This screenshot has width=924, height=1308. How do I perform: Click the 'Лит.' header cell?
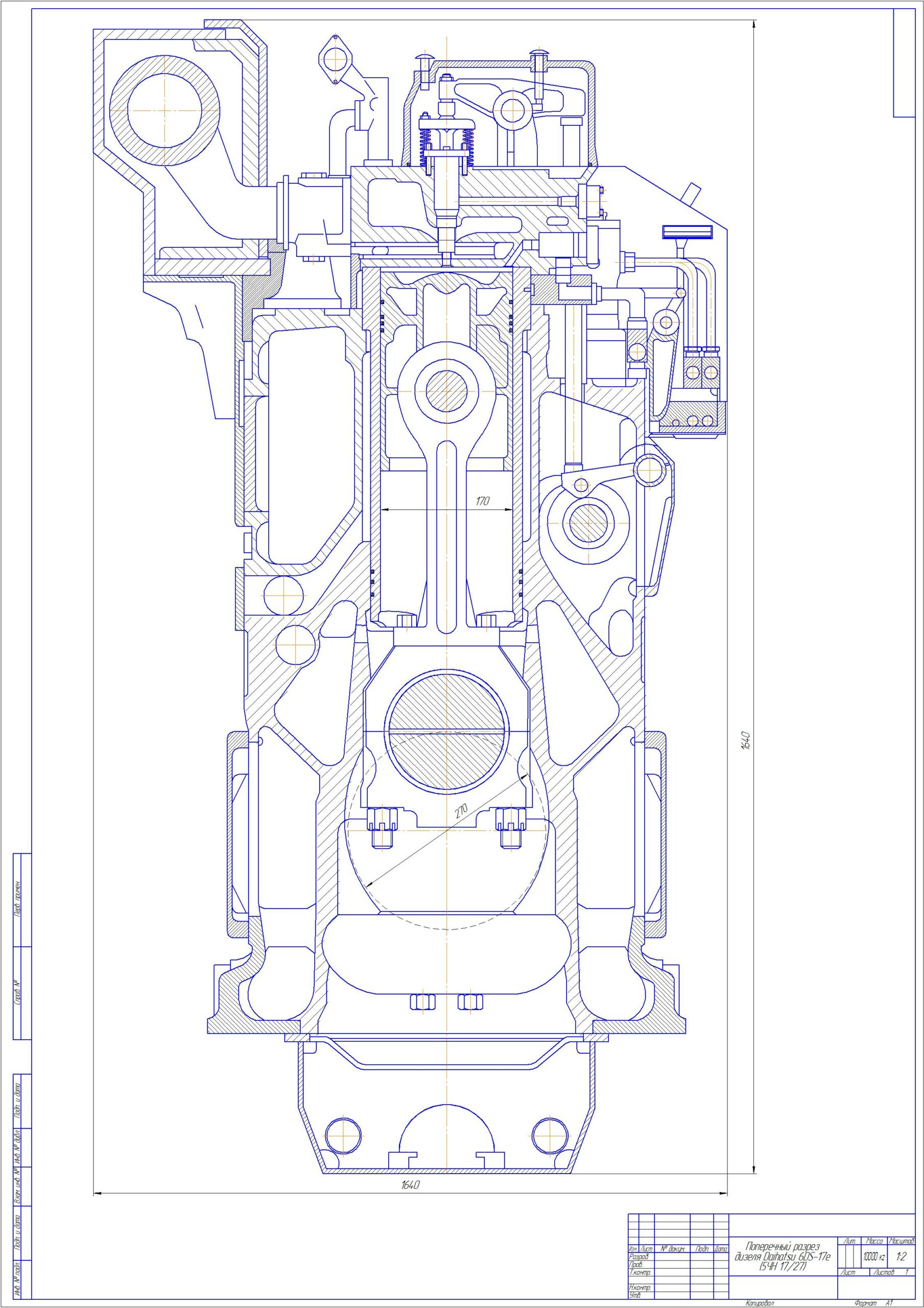[x=849, y=1242]
